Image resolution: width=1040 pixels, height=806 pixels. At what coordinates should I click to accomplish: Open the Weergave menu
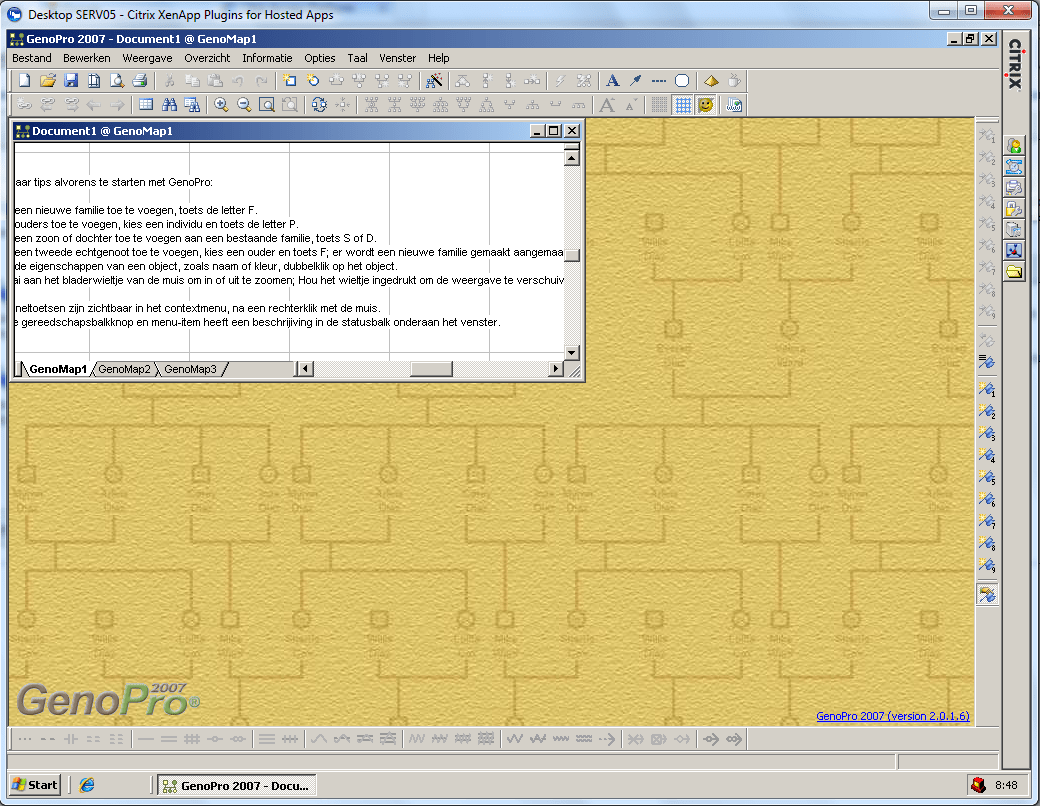147,58
